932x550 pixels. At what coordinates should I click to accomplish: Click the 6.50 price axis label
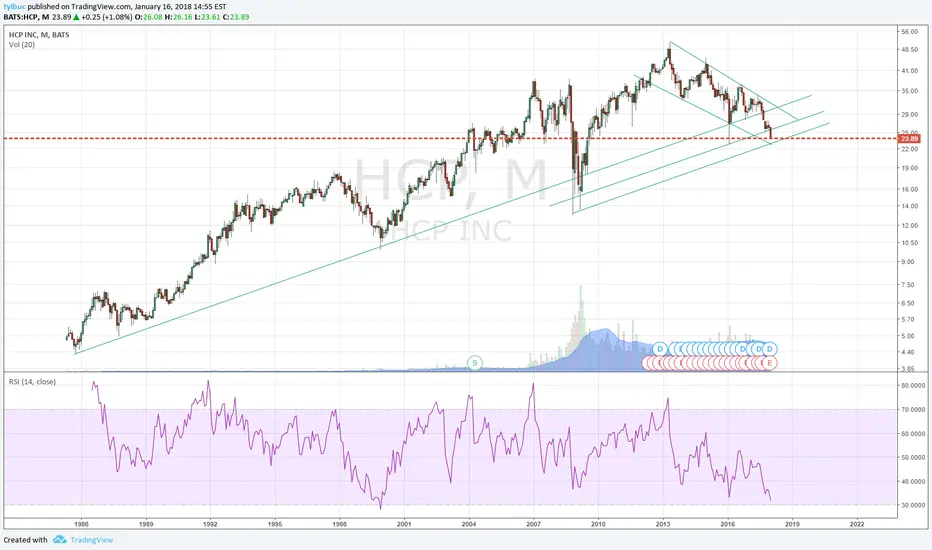(x=908, y=303)
